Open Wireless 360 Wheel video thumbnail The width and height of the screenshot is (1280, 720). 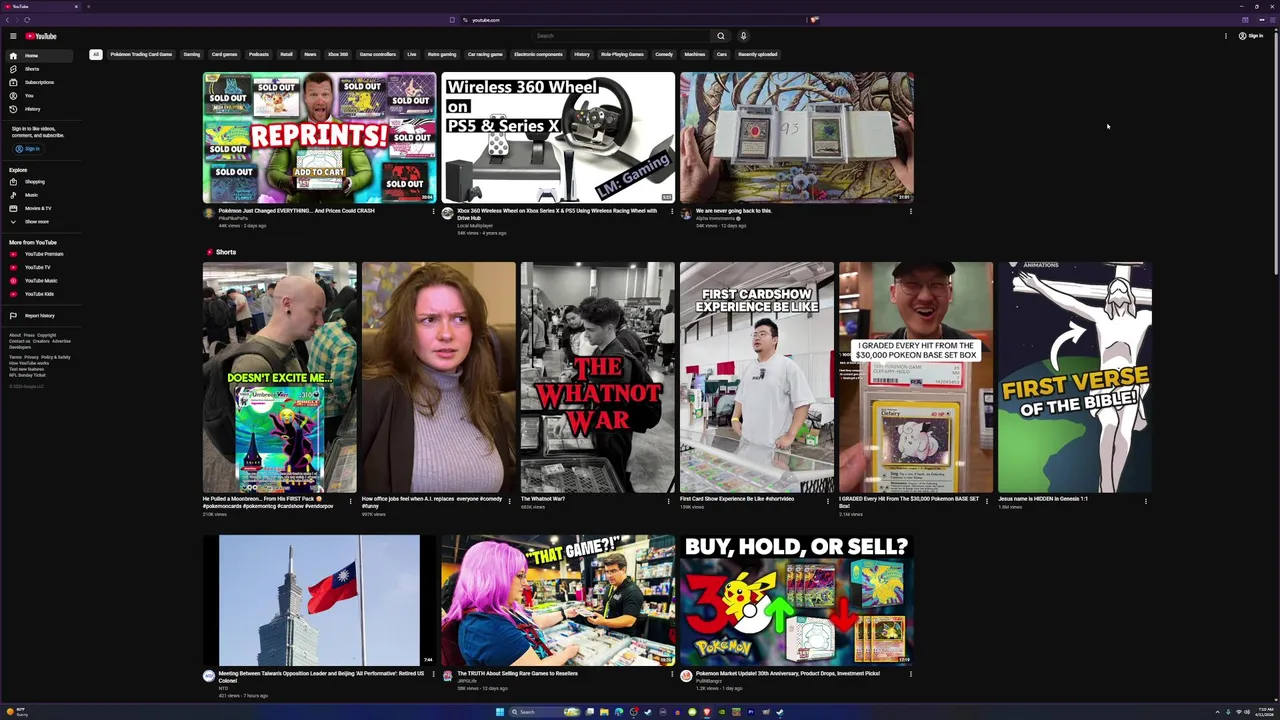point(558,137)
